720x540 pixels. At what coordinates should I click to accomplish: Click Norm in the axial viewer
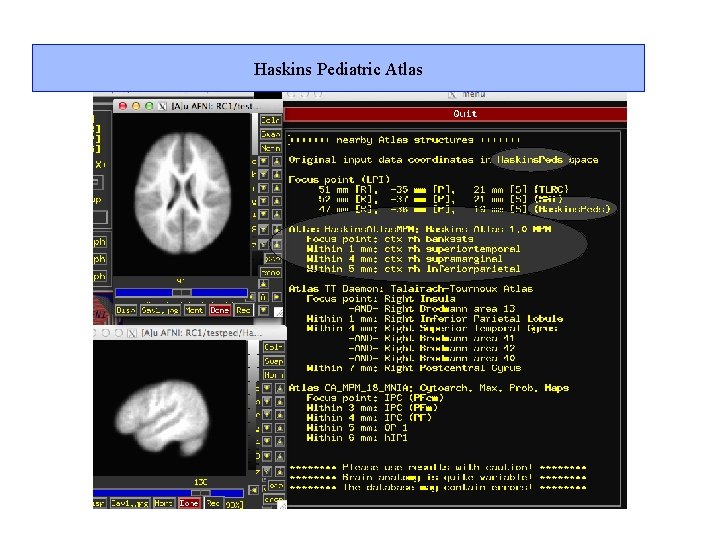[270, 148]
